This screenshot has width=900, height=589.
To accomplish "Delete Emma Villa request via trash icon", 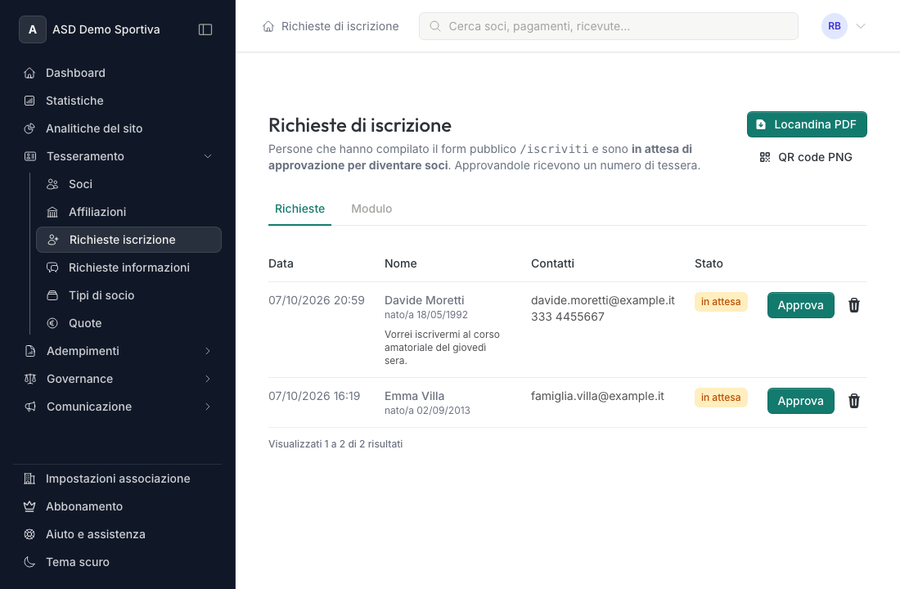I will [854, 401].
